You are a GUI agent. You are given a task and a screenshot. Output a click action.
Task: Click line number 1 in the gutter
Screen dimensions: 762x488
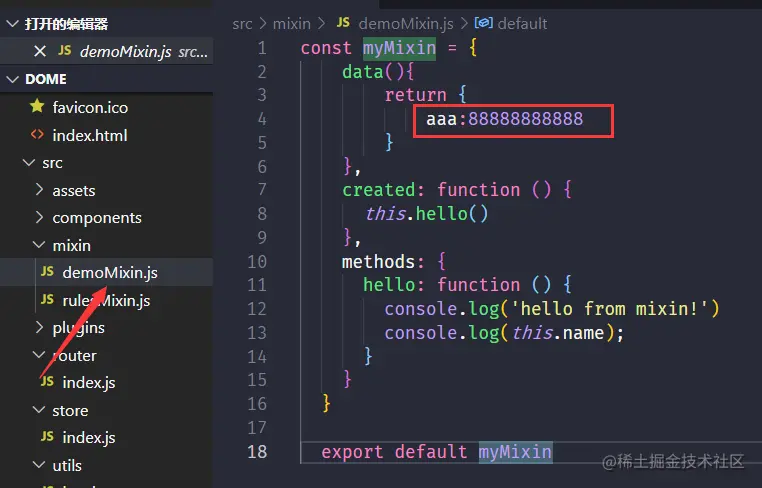tap(262, 48)
